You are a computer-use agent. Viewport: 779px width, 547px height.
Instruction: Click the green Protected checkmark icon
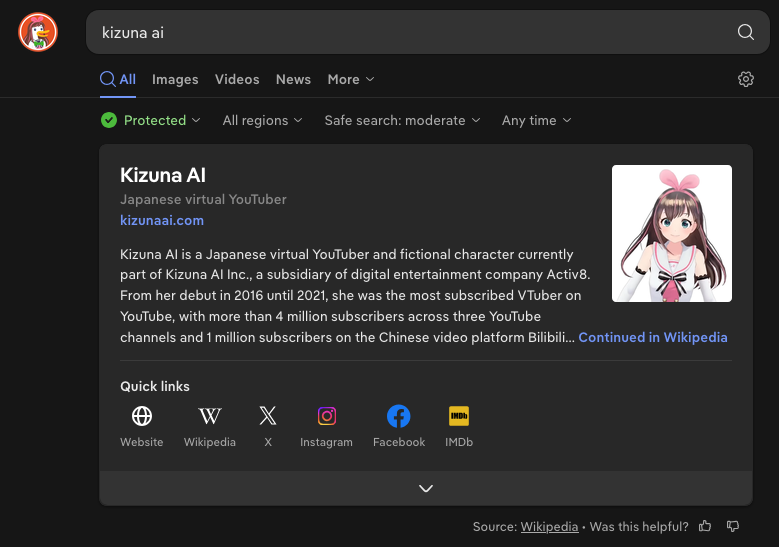point(109,120)
